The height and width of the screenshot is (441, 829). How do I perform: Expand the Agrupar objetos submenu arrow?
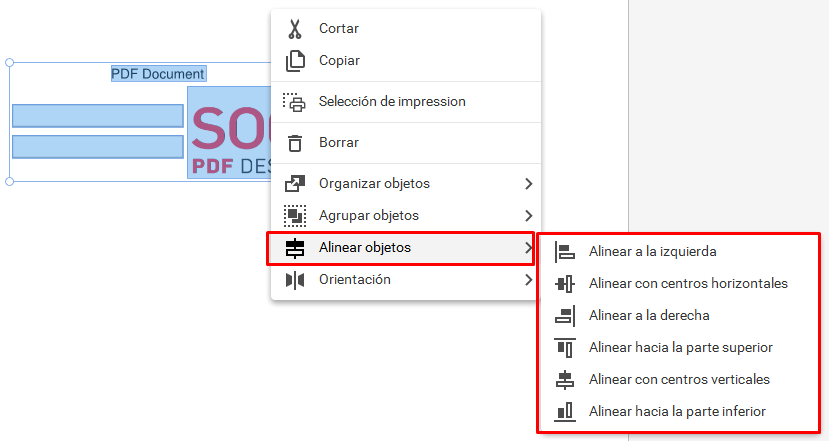(528, 216)
